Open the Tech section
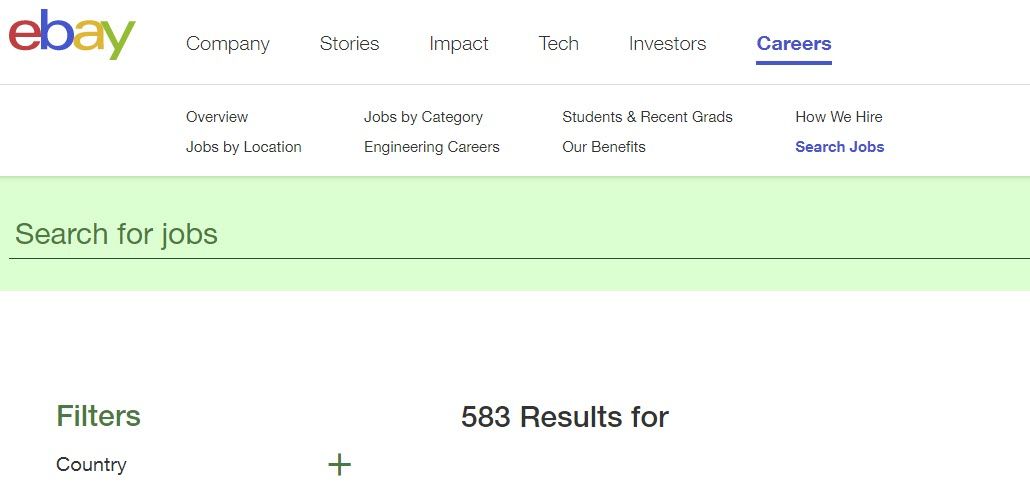 click(x=558, y=44)
